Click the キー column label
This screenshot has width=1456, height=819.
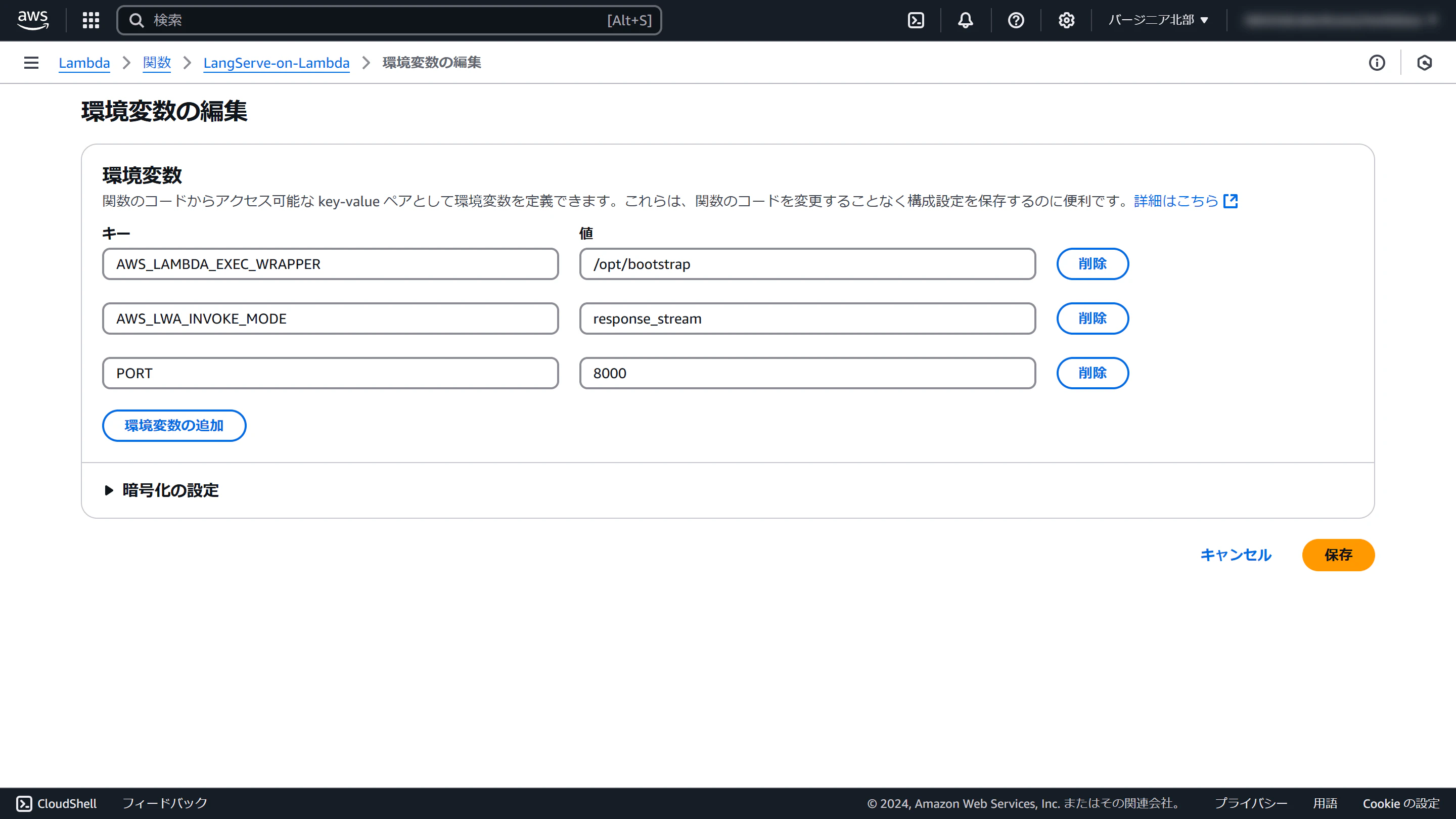tap(116, 234)
